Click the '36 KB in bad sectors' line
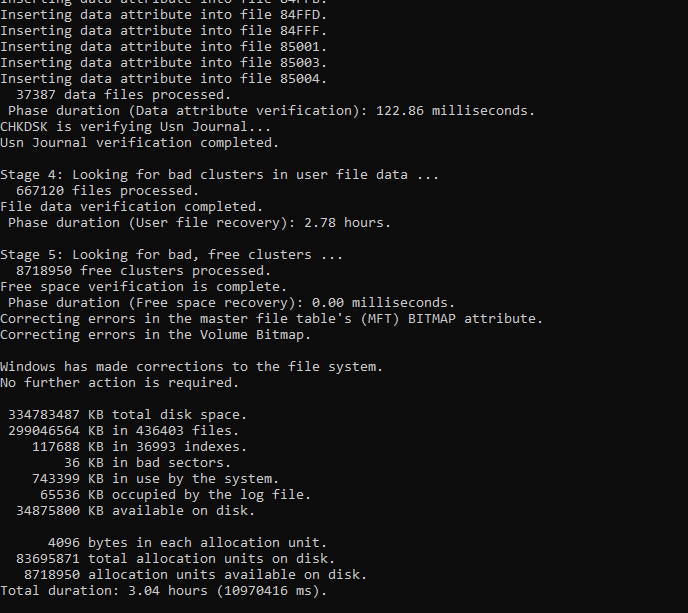This screenshot has height=613, width=688. click(147, 462)
